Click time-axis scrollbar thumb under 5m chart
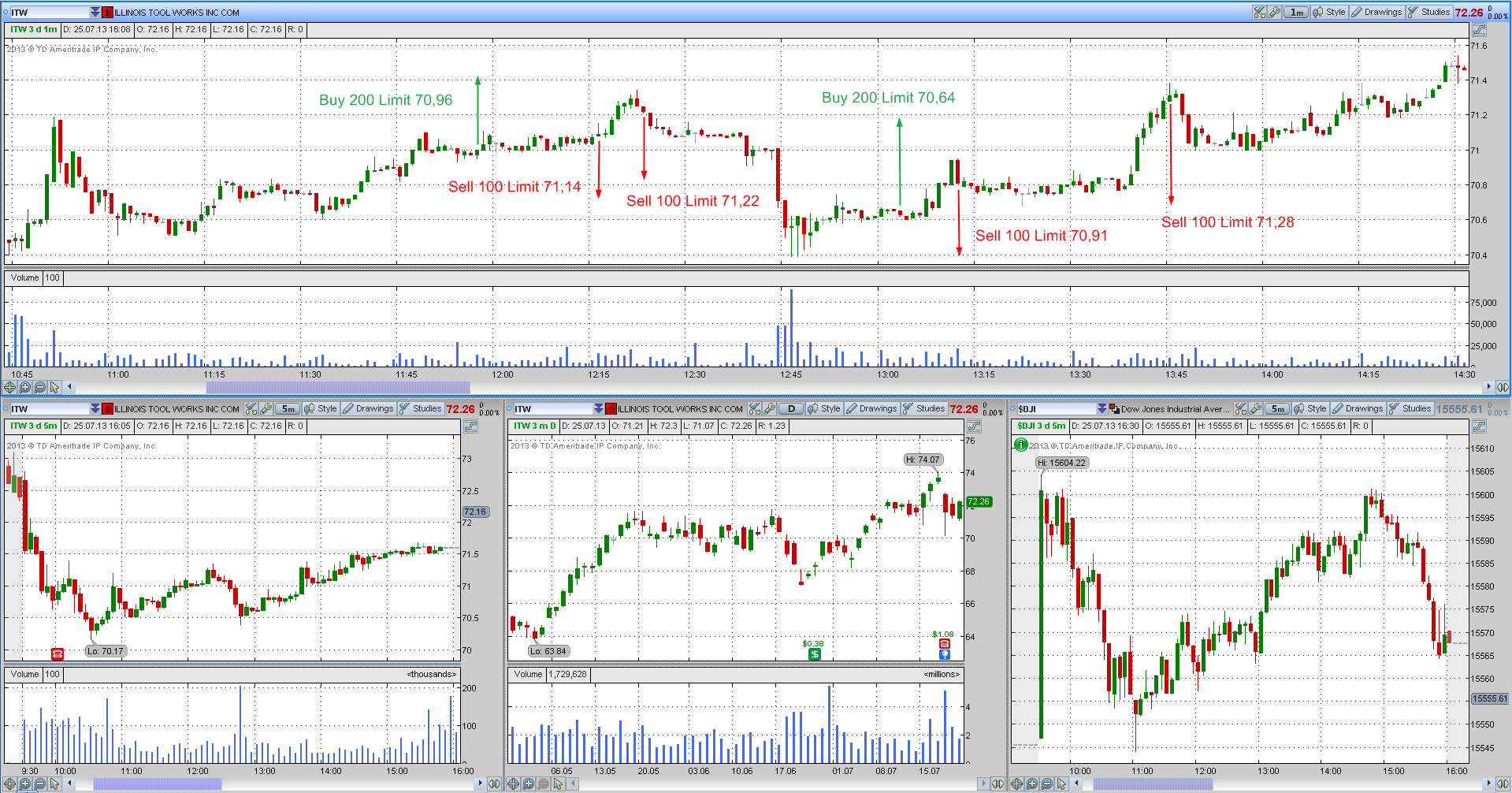This screenshot has width=1512, height=793. [x=158, y=784]
